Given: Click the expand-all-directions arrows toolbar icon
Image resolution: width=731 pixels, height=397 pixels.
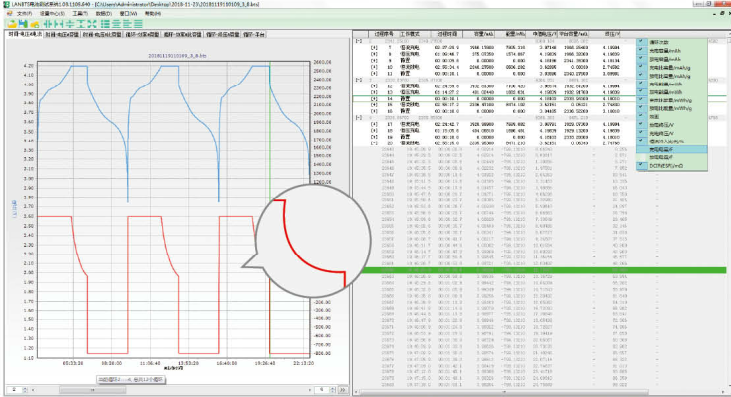Looking at the screenshot, I should click(92, 24).
